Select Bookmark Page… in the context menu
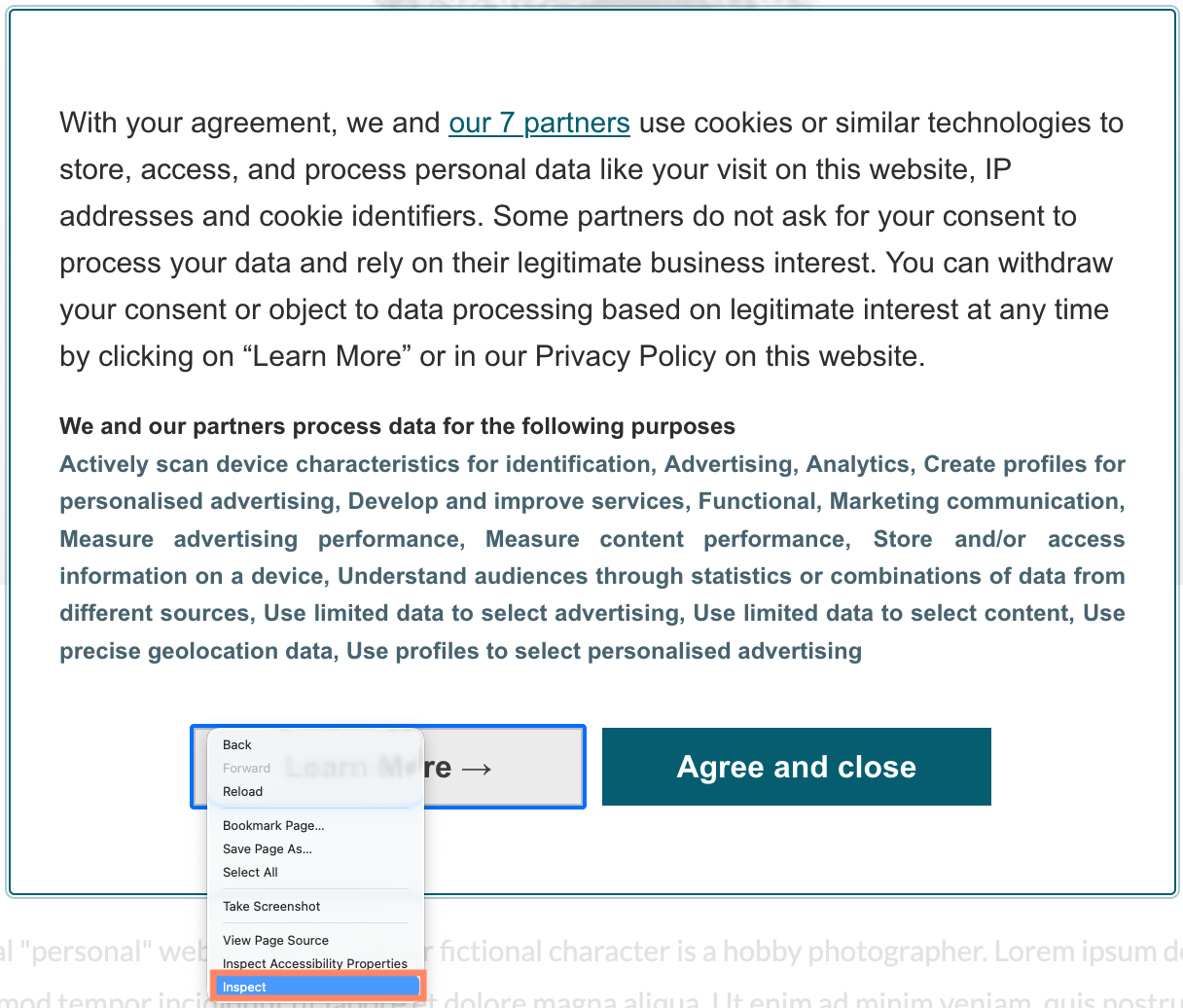The image size is (1183, 1008). pos(273,826)
